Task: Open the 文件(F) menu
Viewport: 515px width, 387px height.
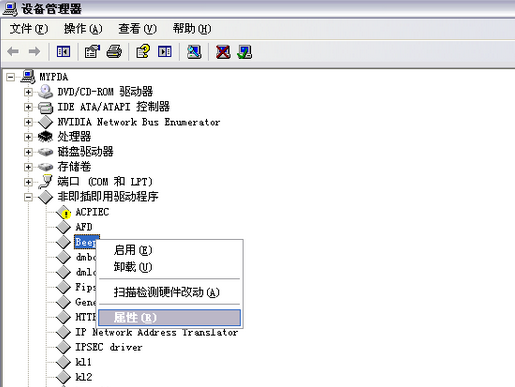Action: (x=29, y=29)
